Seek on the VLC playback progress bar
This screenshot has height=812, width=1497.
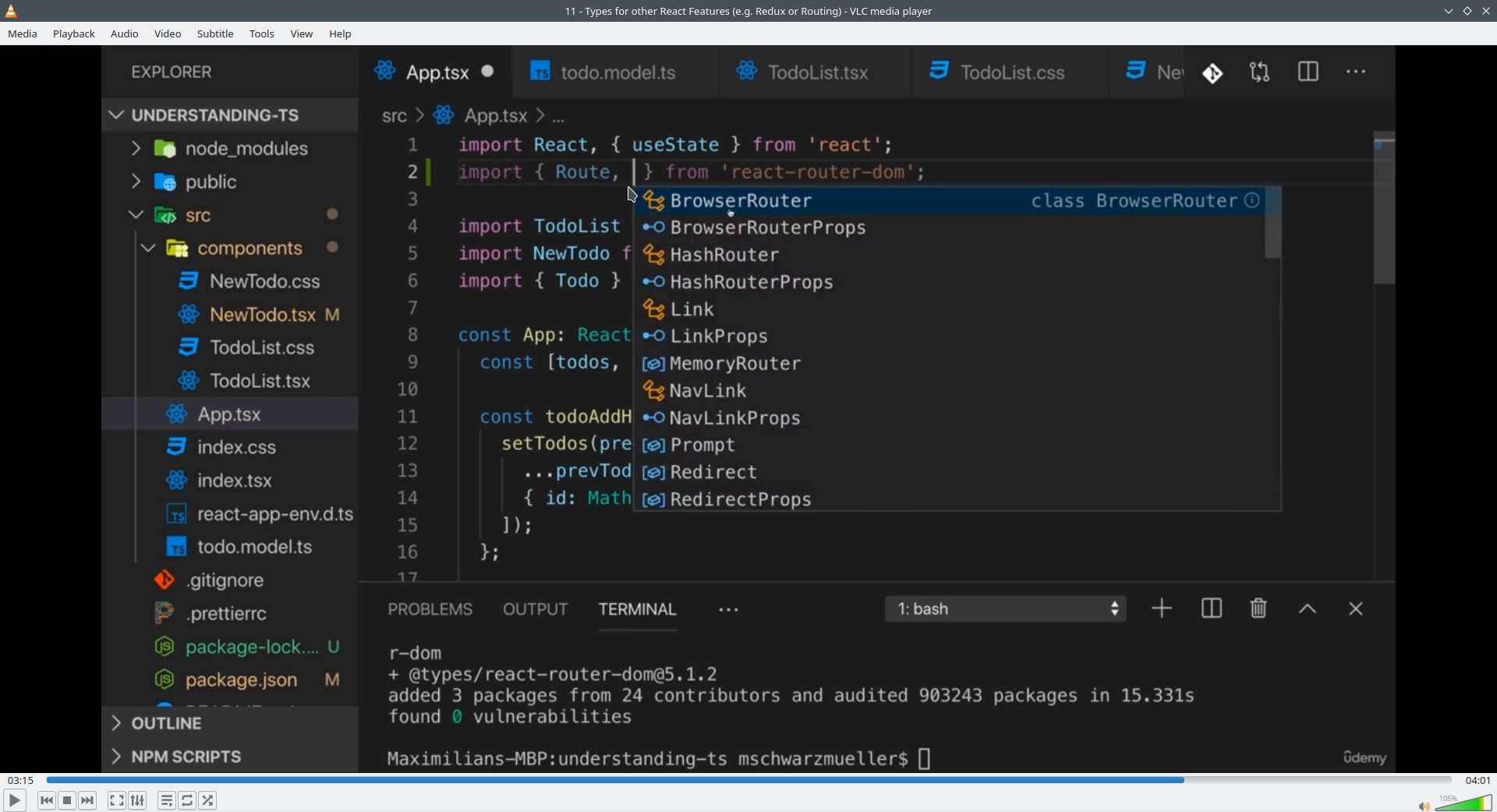748,780
